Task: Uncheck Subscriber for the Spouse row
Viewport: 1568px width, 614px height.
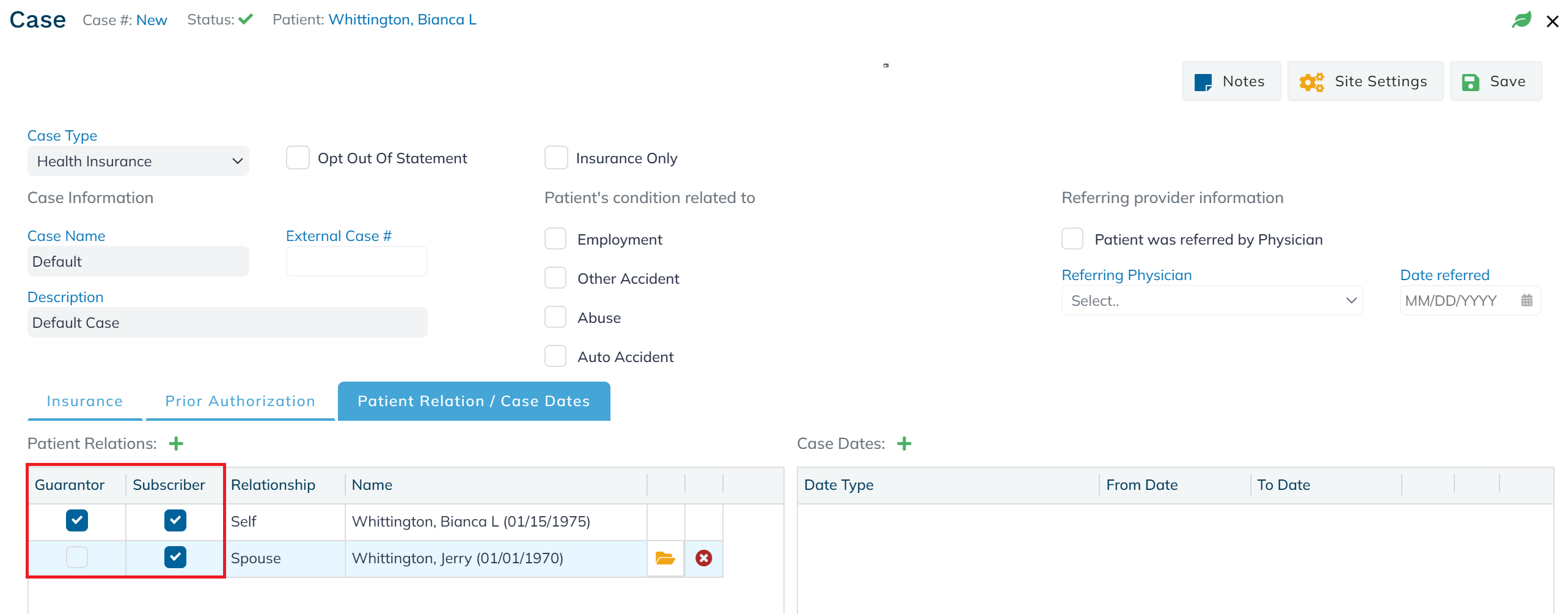Action: pos(175,557)
